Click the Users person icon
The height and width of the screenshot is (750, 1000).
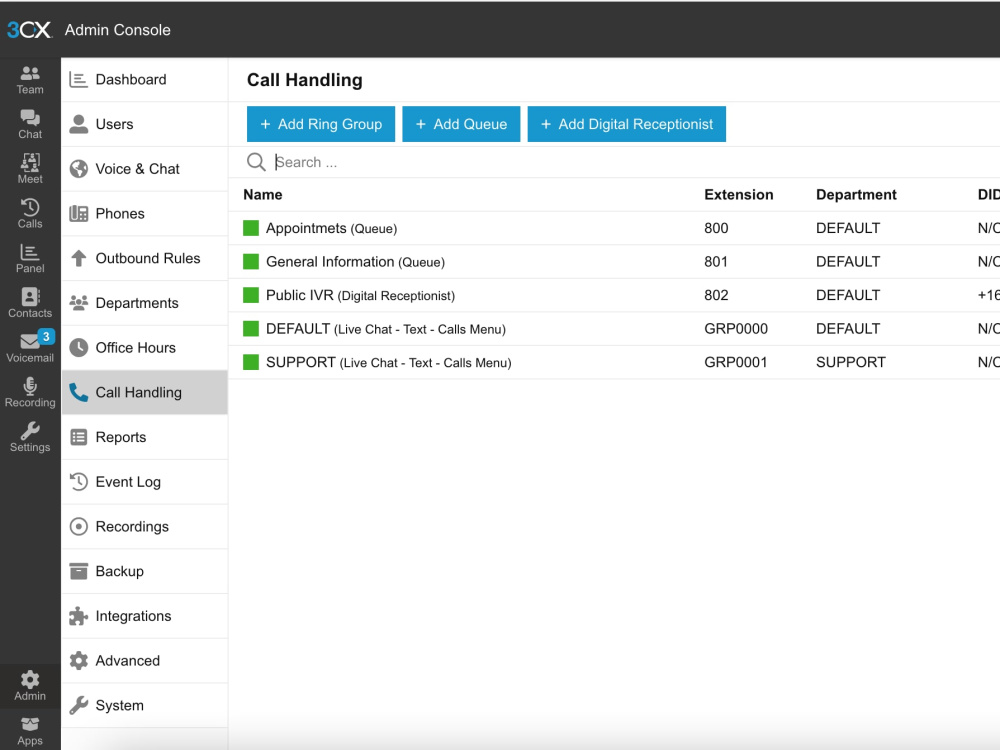tap(78, 124)
